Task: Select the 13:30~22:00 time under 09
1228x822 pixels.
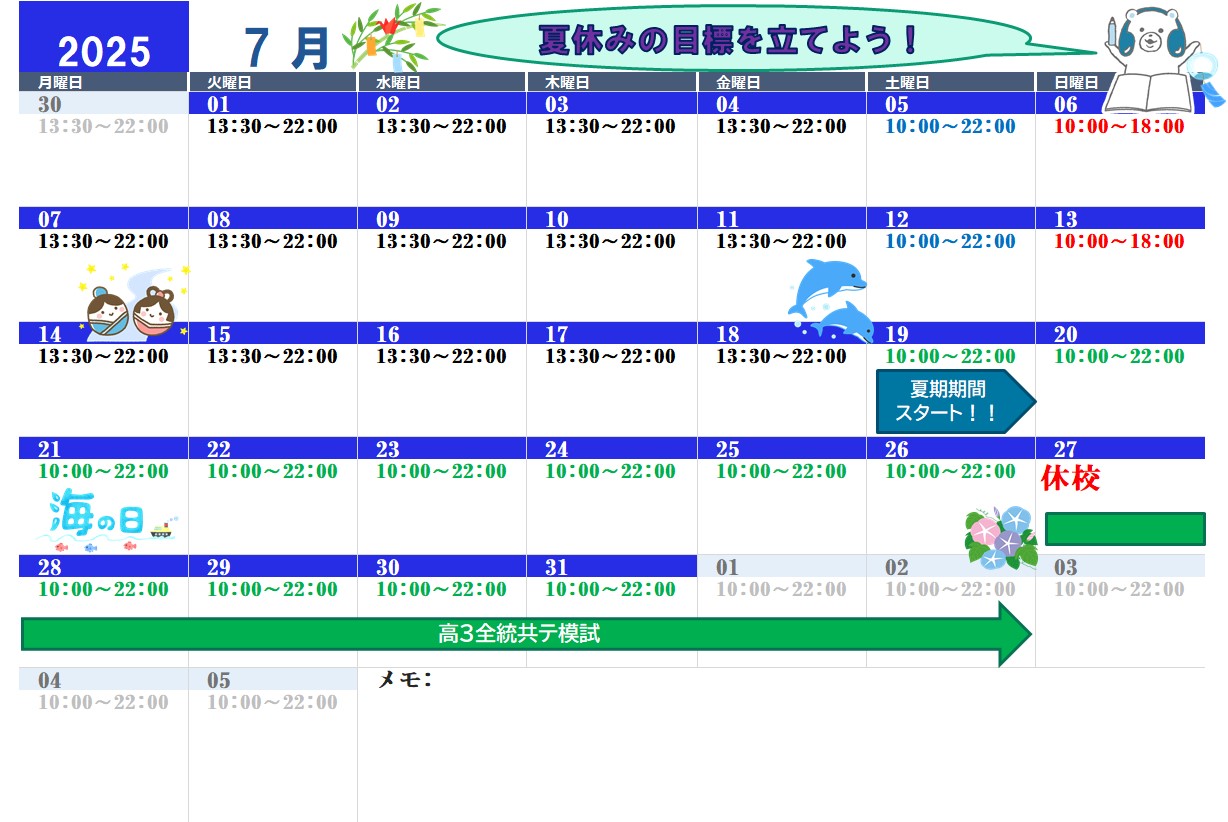Action: click(x=441, y=242)
